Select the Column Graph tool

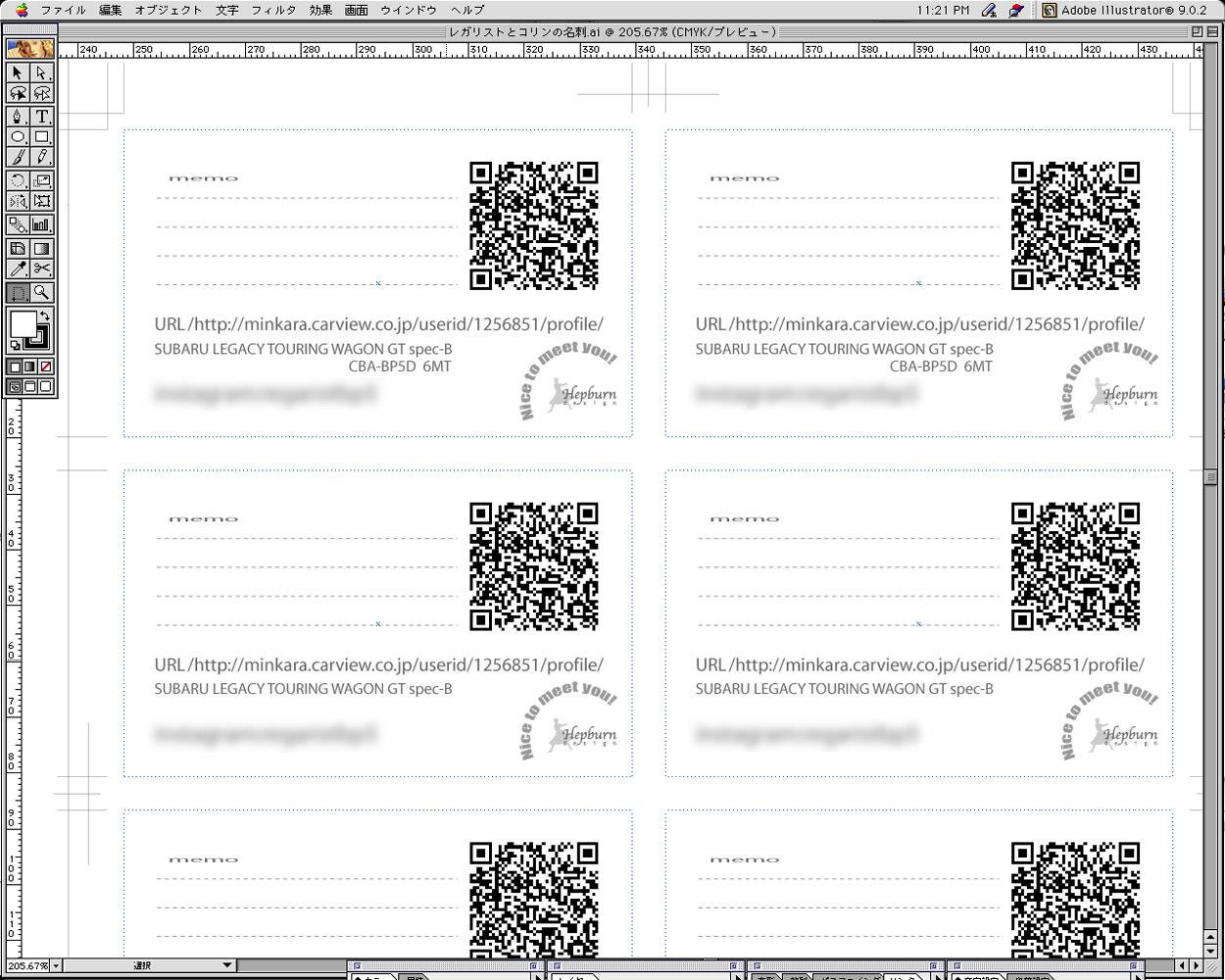coord(41,224)
